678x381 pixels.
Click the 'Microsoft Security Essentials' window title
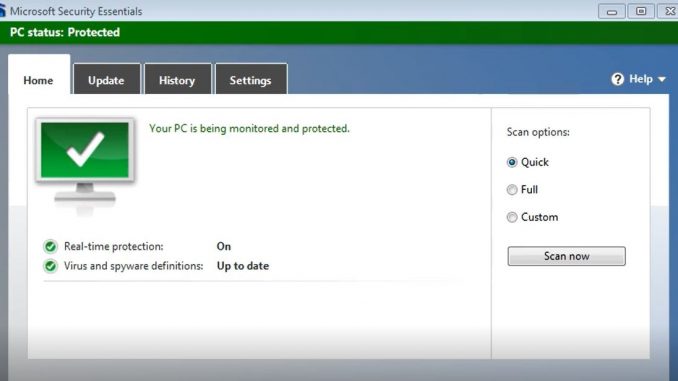tap(76, 11)
